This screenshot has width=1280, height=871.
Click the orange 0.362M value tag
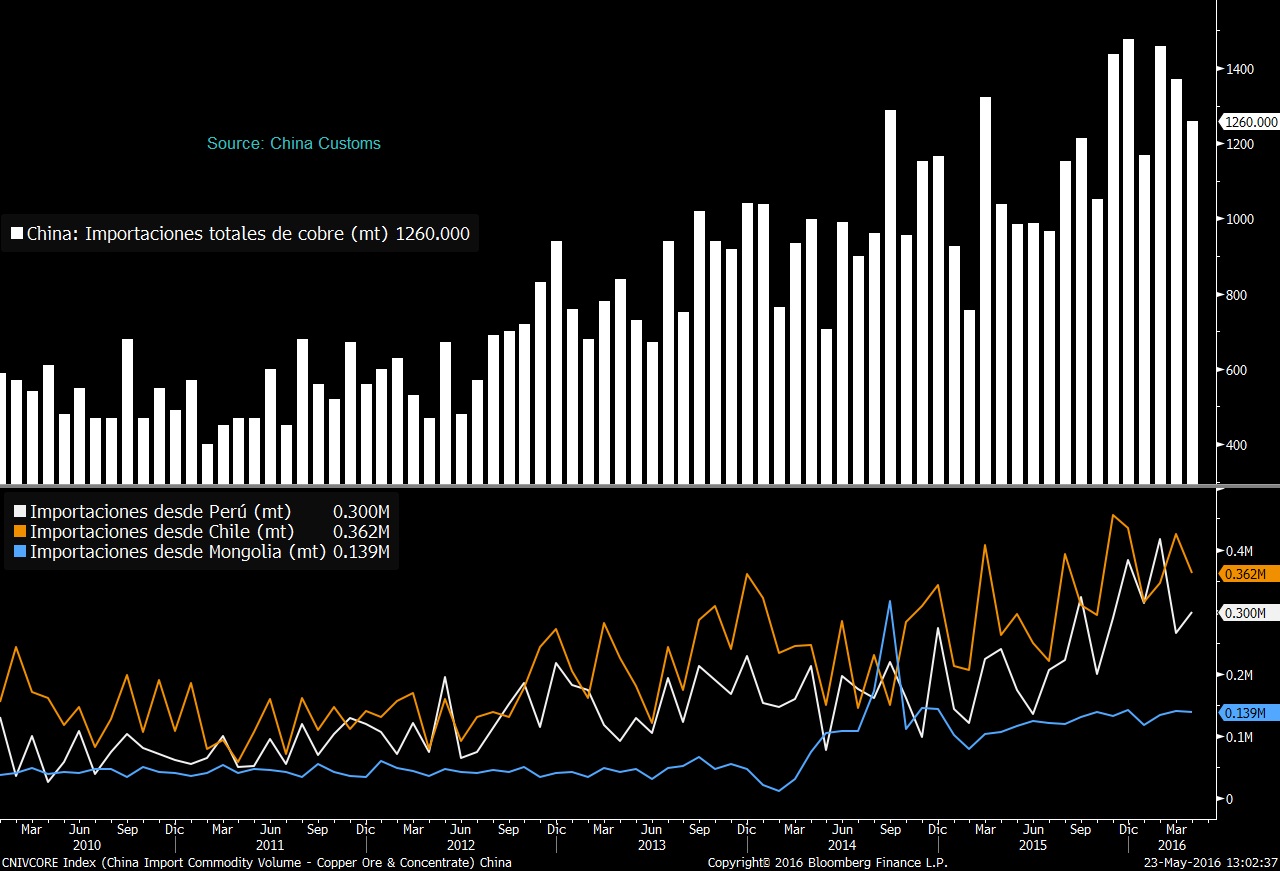pos(1248,574)
